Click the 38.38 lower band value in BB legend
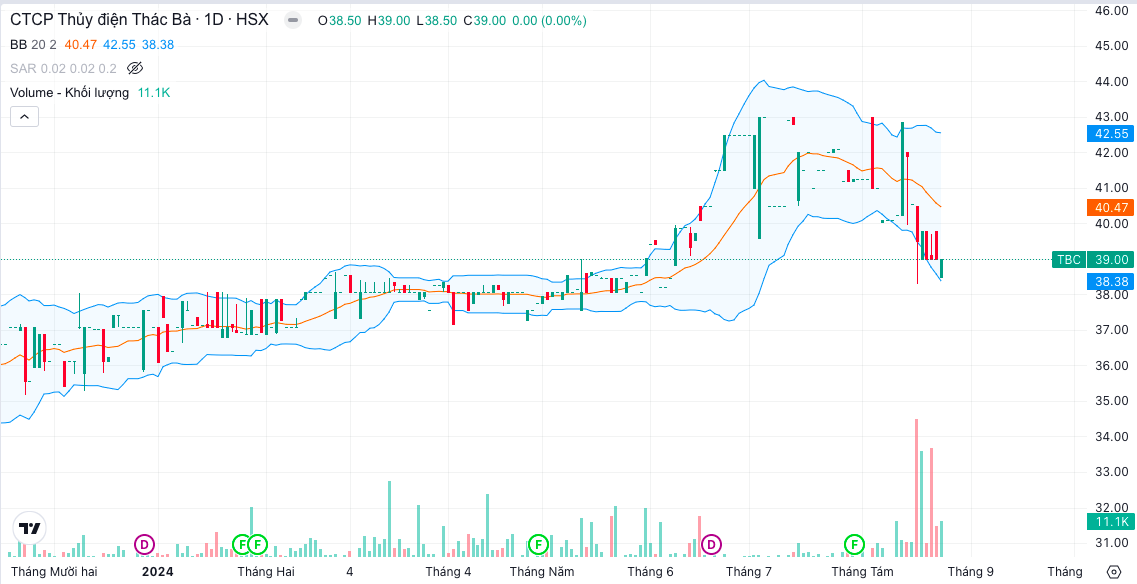Viewport: 1137px width, 584px height. click(157, 45)
